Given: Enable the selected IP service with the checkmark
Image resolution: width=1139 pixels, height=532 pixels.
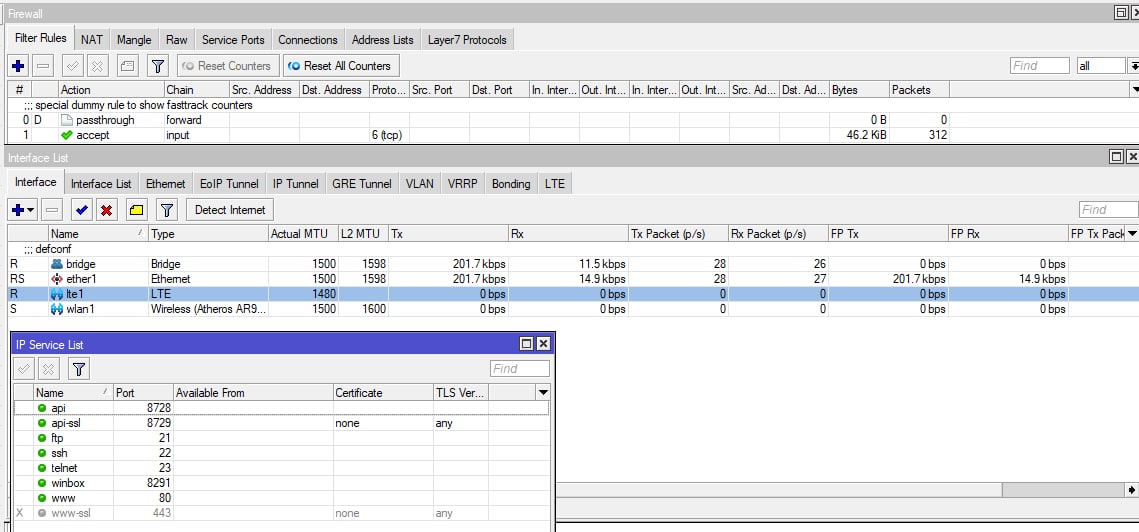Looking at the screenshot, I should 24,368.
